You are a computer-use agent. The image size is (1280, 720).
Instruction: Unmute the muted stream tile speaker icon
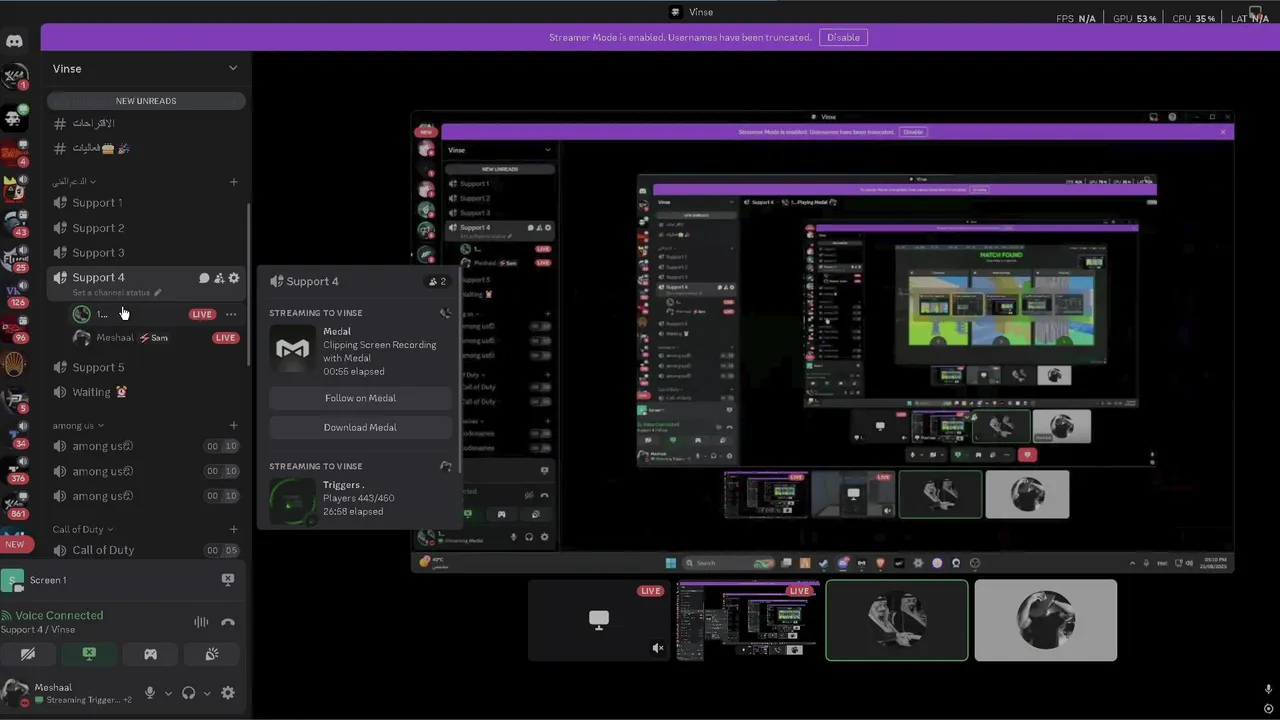point(657,648)
